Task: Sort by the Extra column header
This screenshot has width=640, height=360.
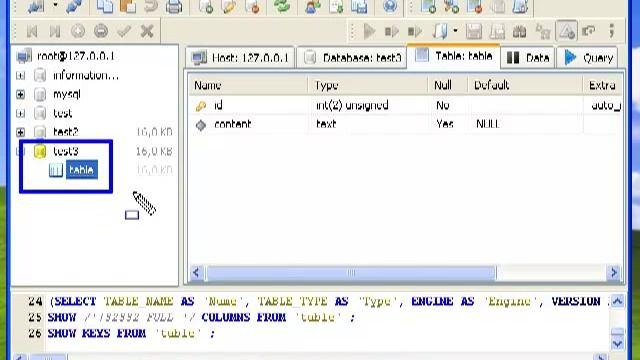Action: tap(602, 85)
